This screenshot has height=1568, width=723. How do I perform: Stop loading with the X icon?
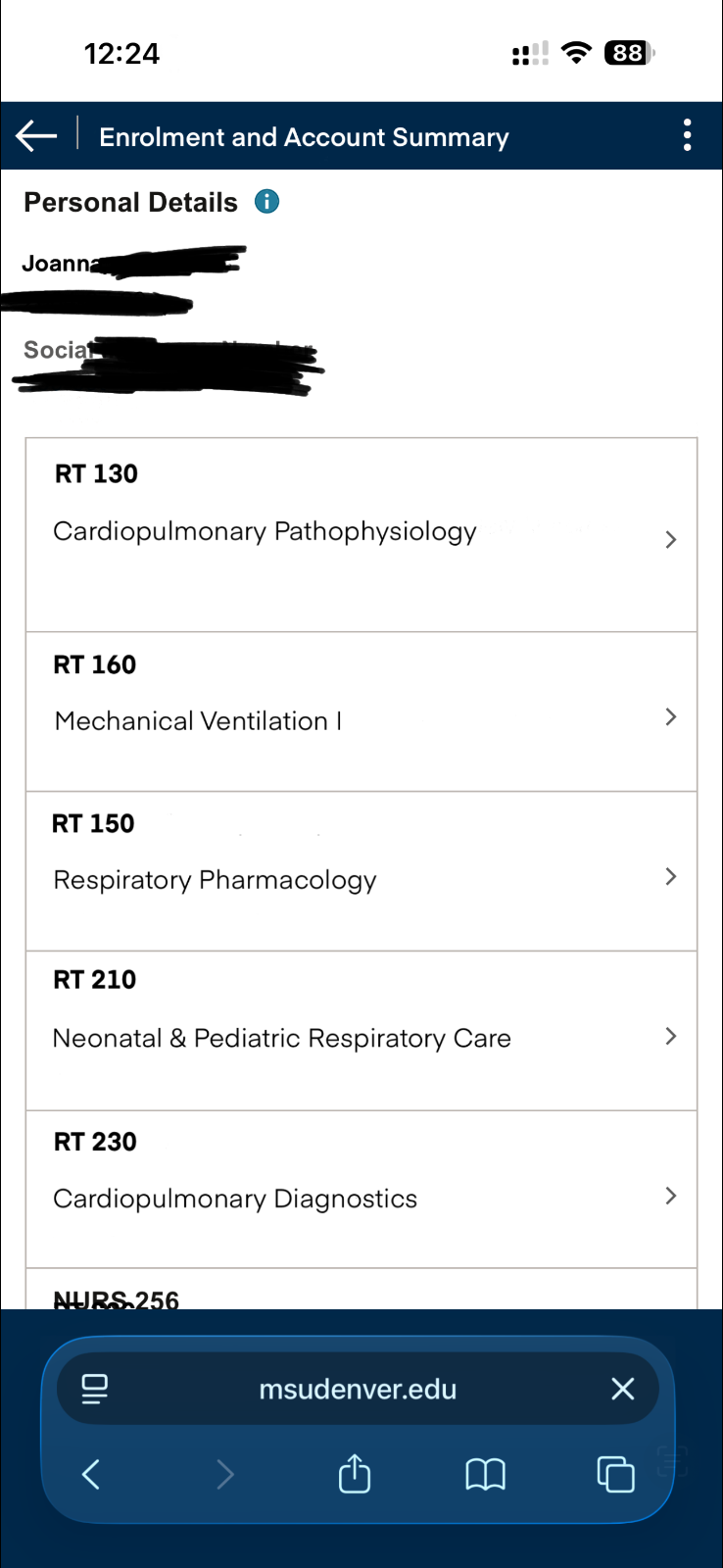622,1389
